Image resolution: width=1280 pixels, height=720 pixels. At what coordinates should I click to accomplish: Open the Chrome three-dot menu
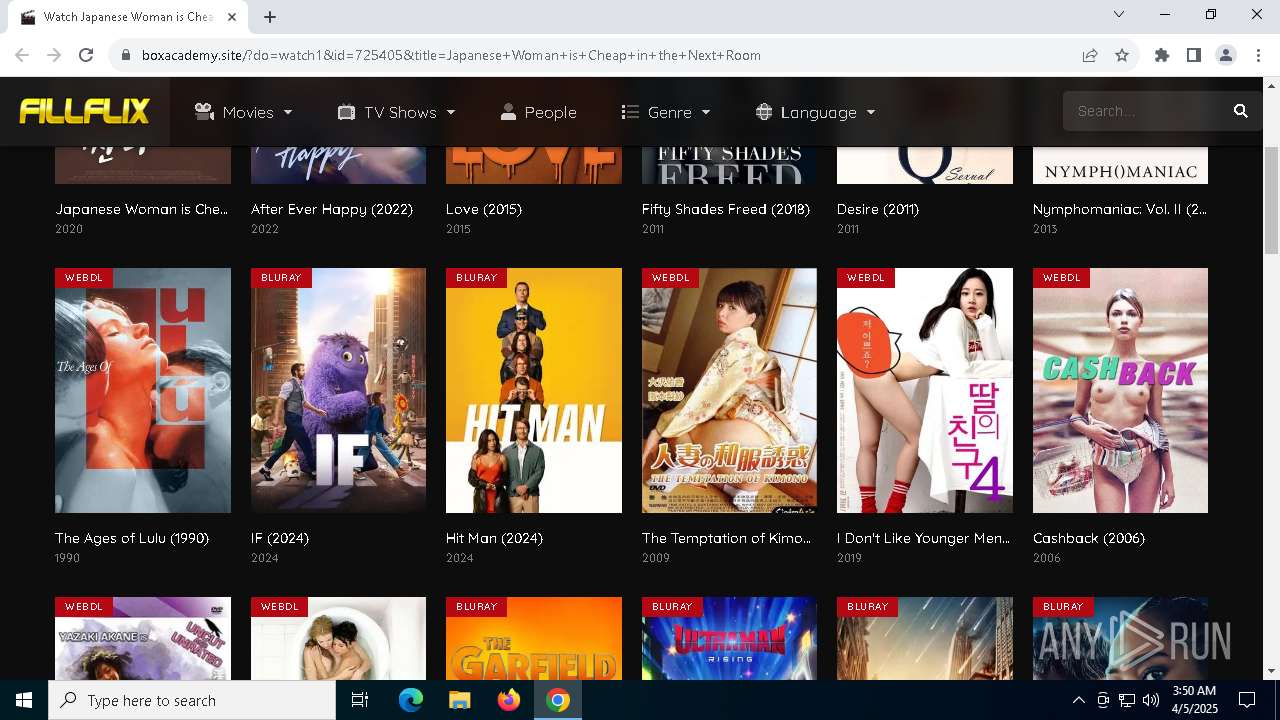coord(1258,55)
